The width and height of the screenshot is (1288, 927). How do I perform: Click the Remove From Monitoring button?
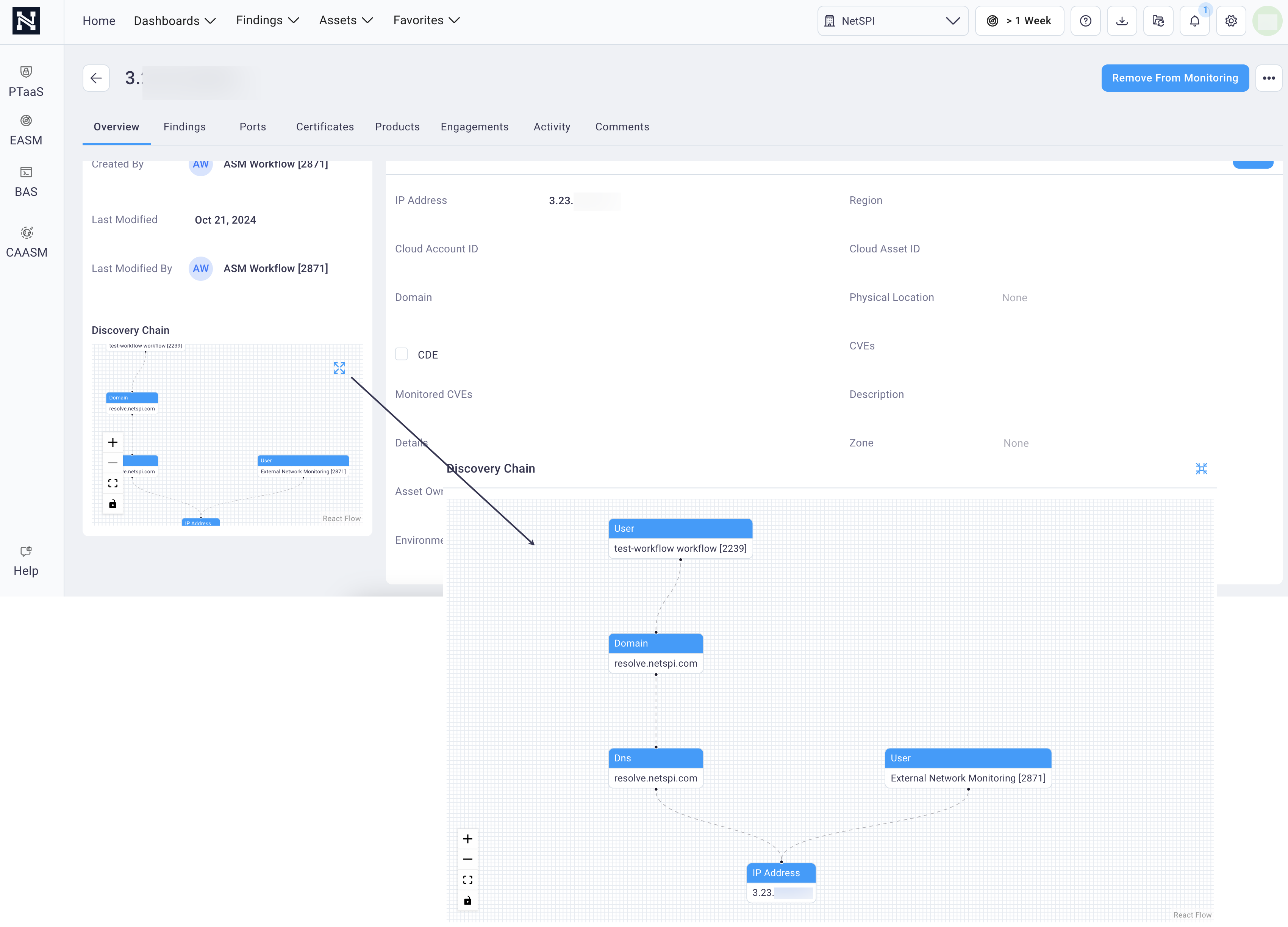tap(1175, 78)
